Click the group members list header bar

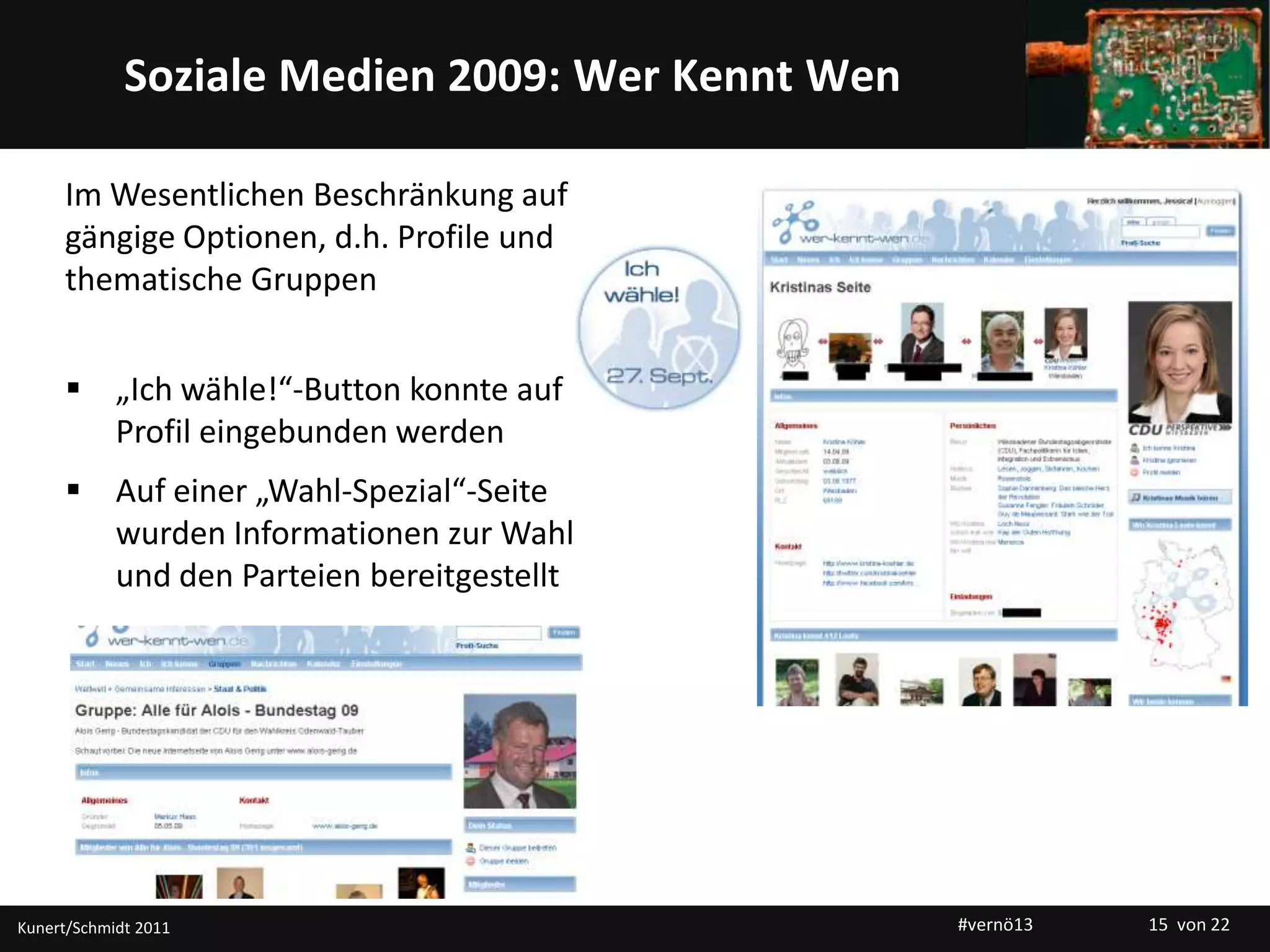tap(263, 847)
